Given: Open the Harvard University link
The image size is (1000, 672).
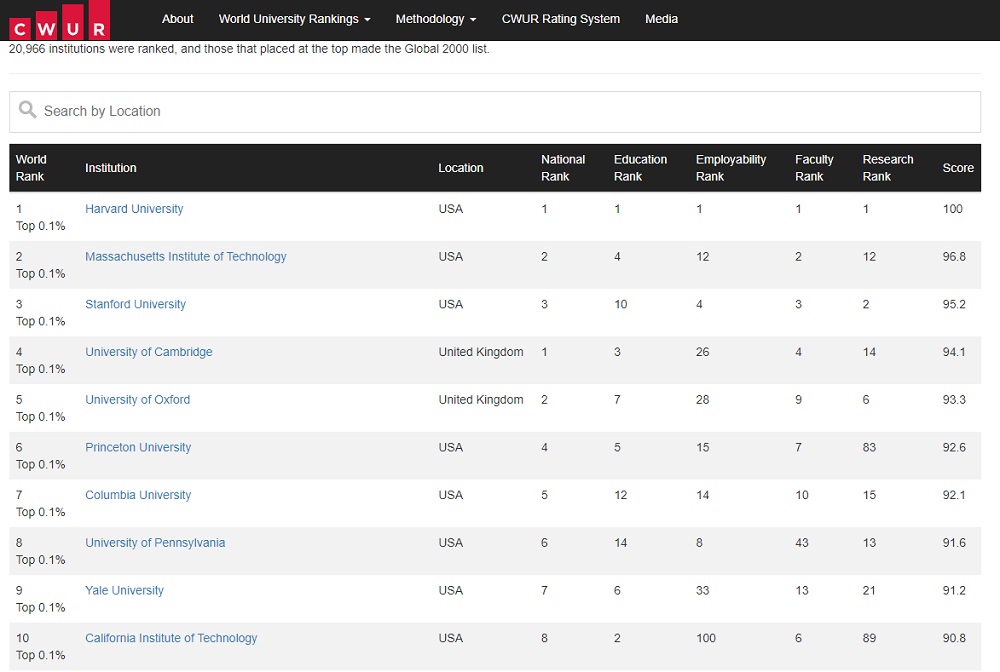Looking at the screenshot, I should point(134,209).
